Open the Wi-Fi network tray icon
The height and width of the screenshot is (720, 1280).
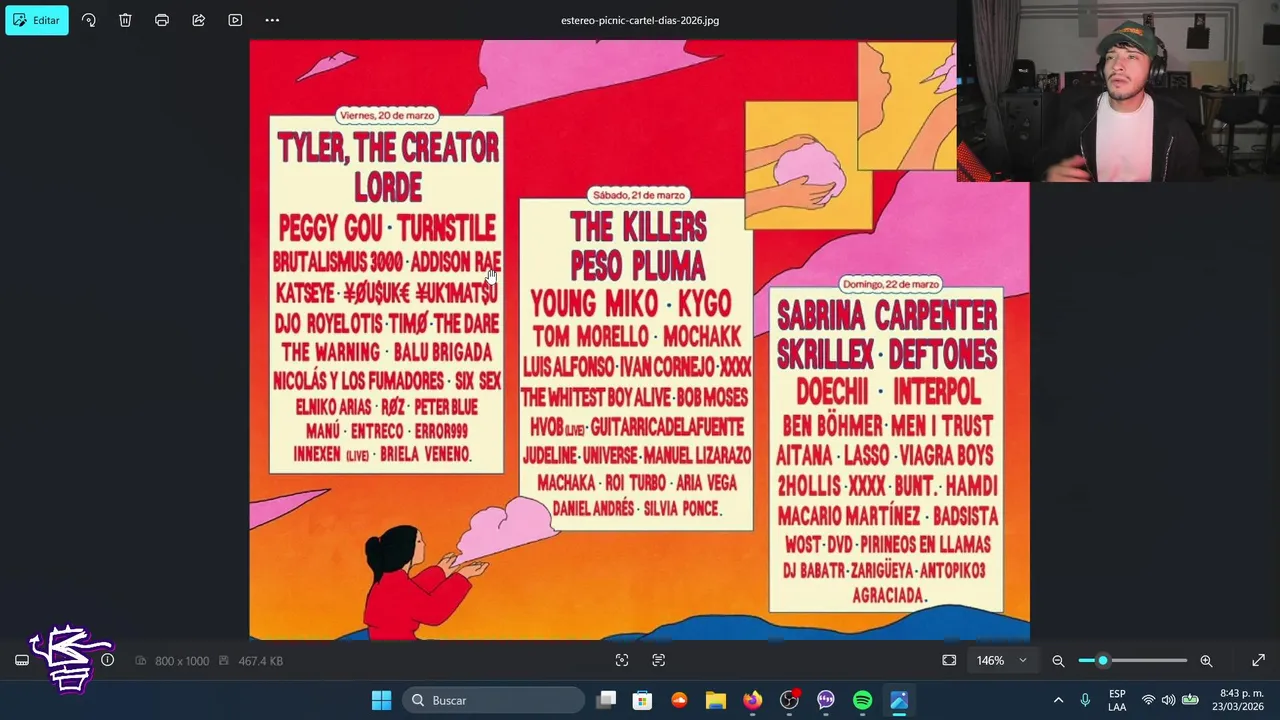[1148, 700]
